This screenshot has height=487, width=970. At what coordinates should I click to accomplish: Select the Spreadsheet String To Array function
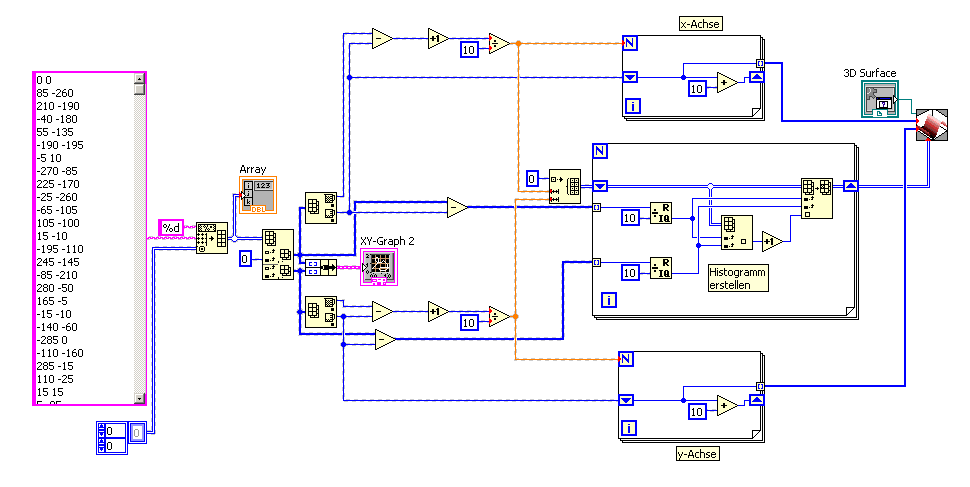(212, 238)
